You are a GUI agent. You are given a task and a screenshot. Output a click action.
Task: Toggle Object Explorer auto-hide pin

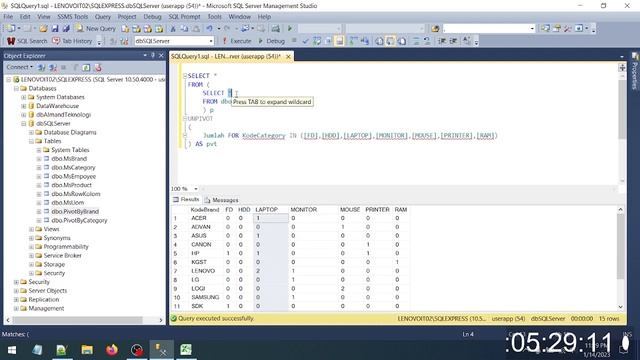(153, 55)
